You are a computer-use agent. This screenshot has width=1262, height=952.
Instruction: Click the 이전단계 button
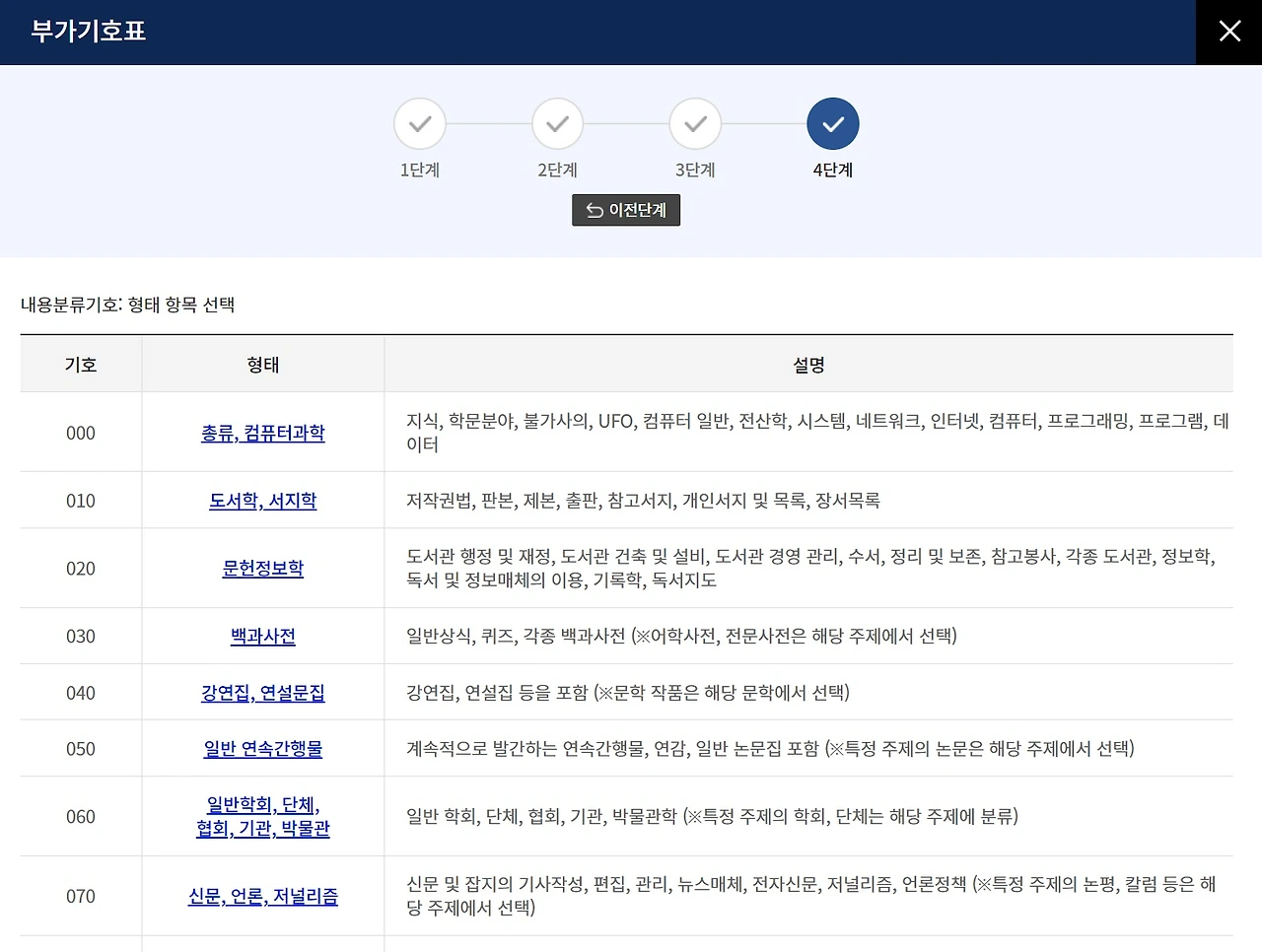tap(626, 209)
